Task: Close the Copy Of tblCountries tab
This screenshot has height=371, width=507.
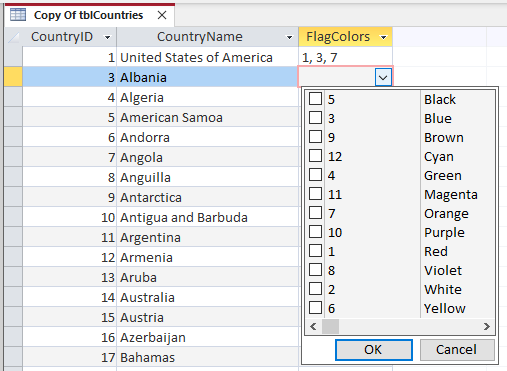Action: pyautogui.click(x=162, y=15)
